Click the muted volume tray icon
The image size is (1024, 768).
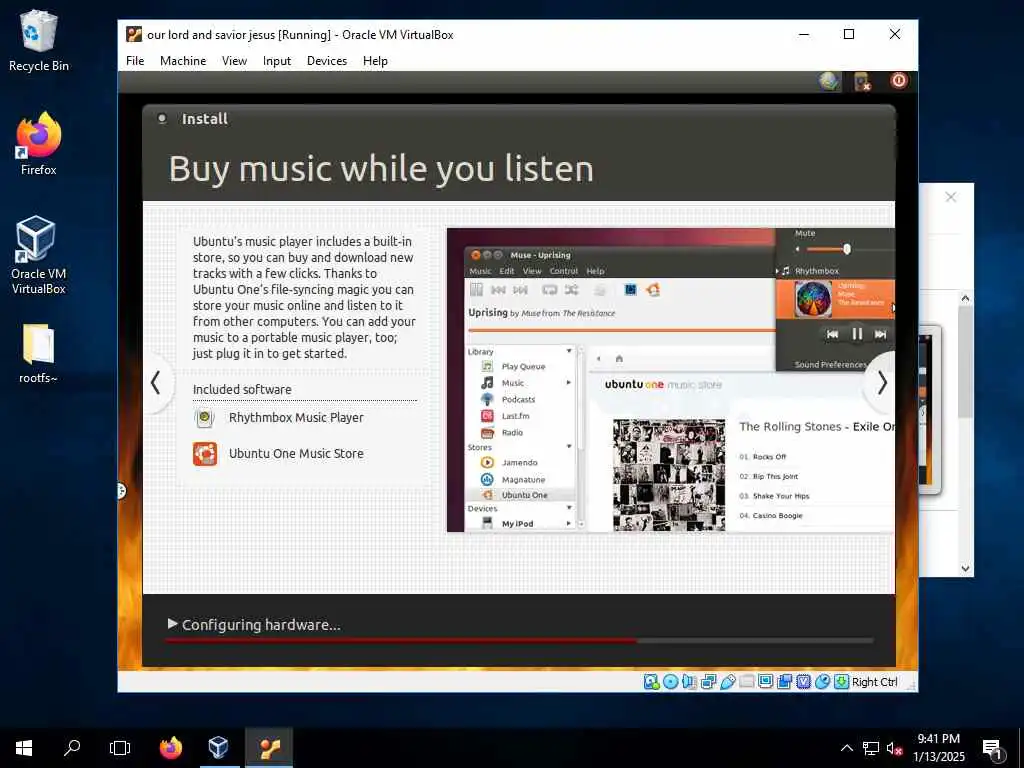pos(894,748)
